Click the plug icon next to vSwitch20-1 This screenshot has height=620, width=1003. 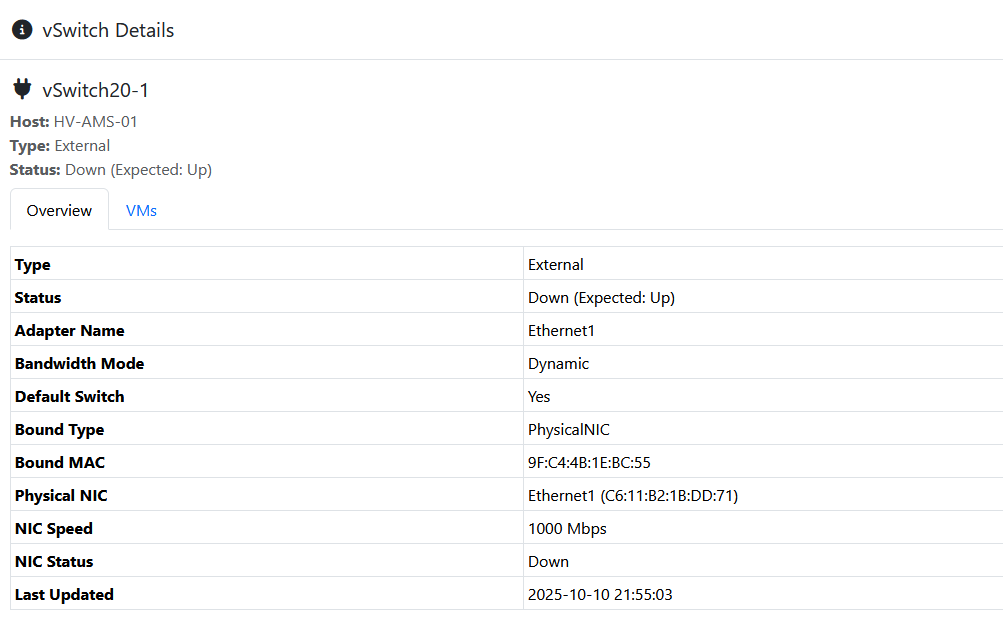click(22, 90)
